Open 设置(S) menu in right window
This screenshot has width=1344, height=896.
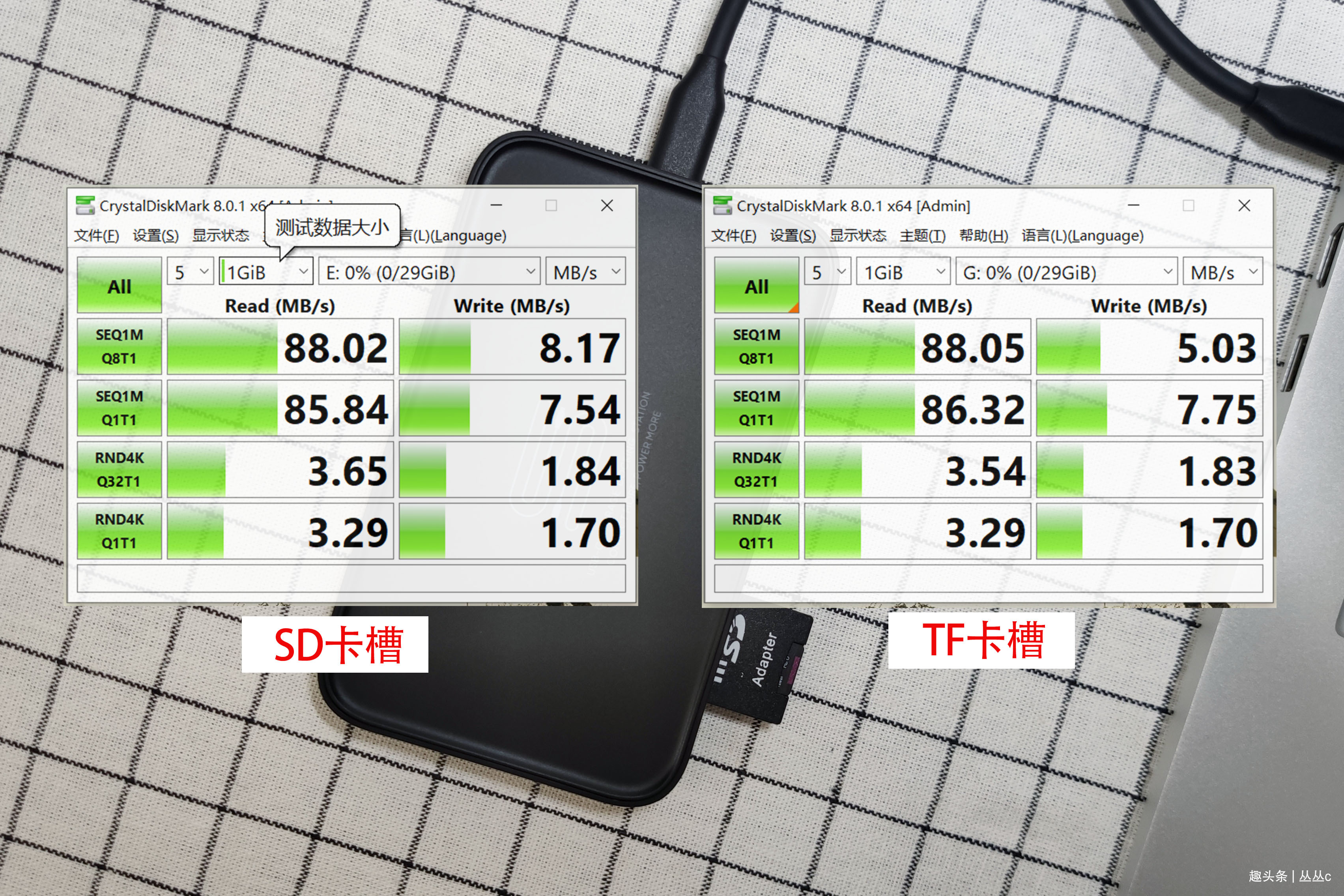click(793, 236)
